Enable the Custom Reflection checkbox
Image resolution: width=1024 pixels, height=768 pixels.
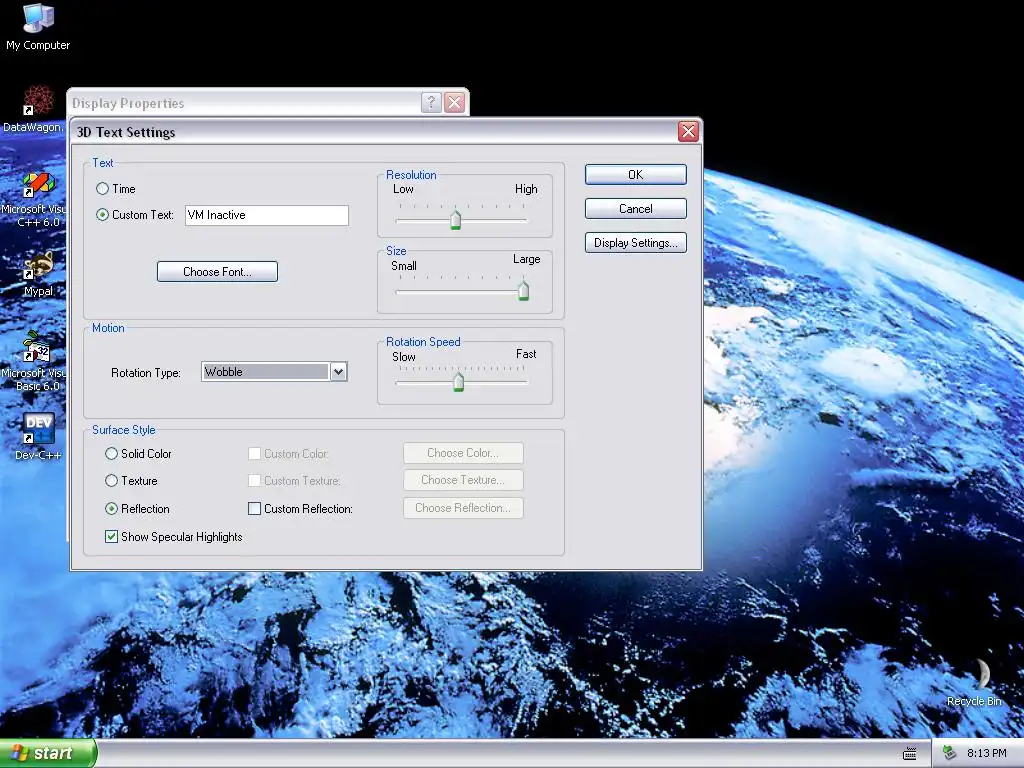pos(255,509)
